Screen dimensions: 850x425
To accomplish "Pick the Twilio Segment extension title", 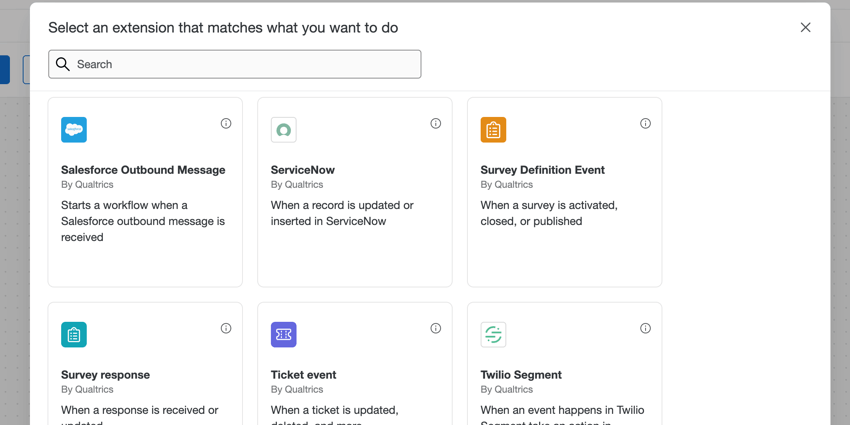I will (x=521, y=375).
